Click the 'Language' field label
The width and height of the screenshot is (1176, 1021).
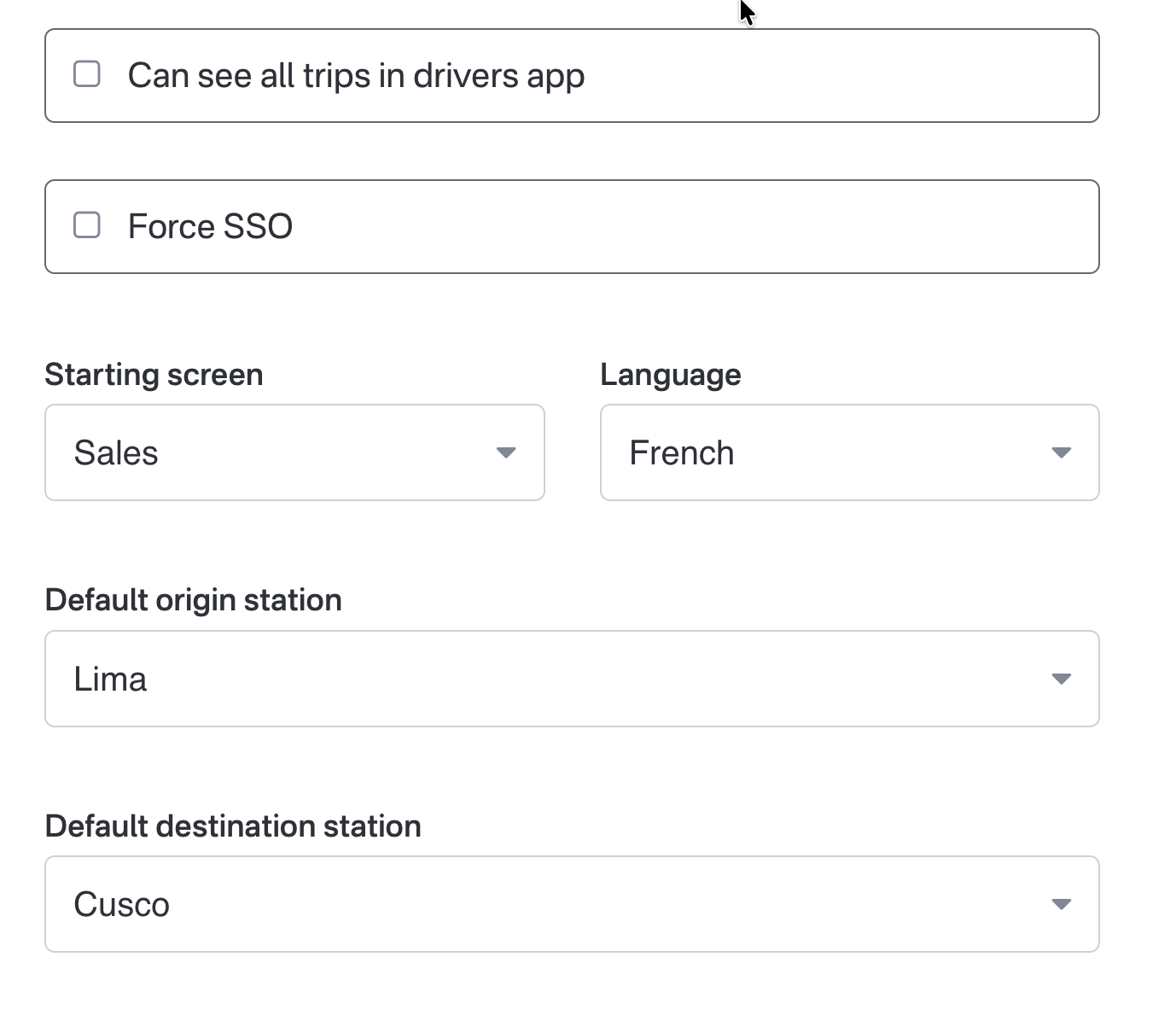[x=670, y=375]
